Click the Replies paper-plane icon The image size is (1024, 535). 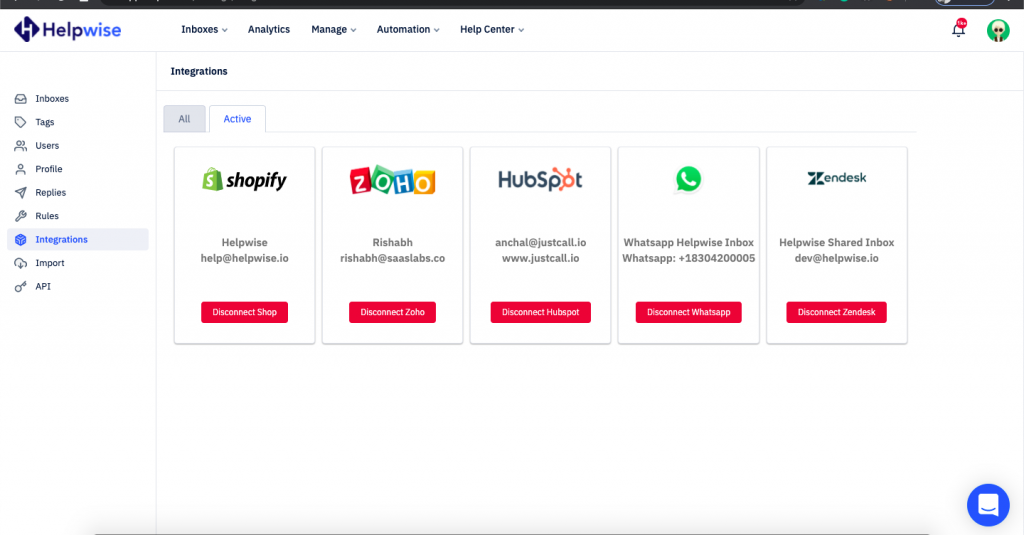[21, 193]
